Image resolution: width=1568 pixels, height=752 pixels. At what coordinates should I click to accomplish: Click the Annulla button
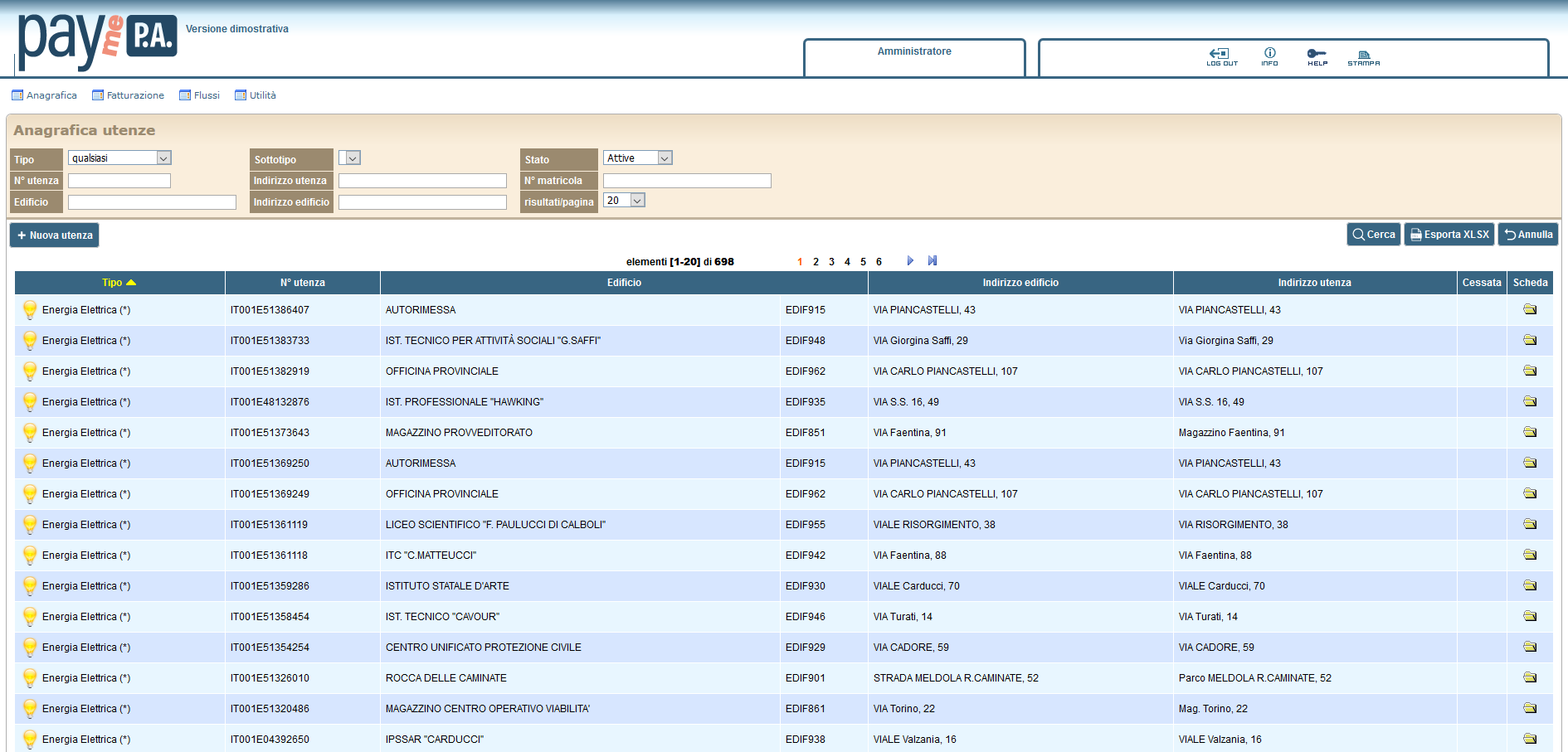point(1528,235)
